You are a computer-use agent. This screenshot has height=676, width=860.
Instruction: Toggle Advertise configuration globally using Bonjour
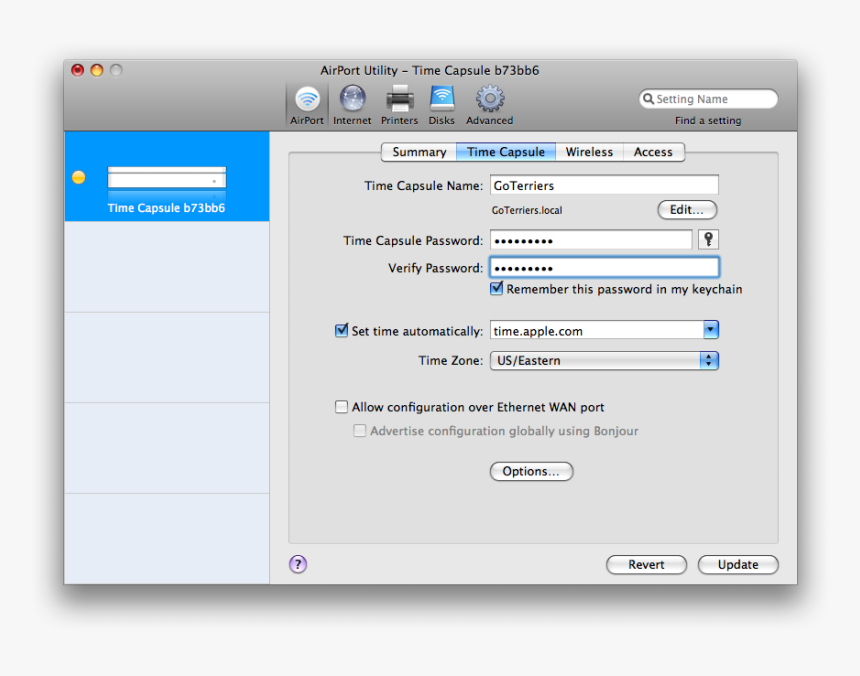click(x=360, y=430)
